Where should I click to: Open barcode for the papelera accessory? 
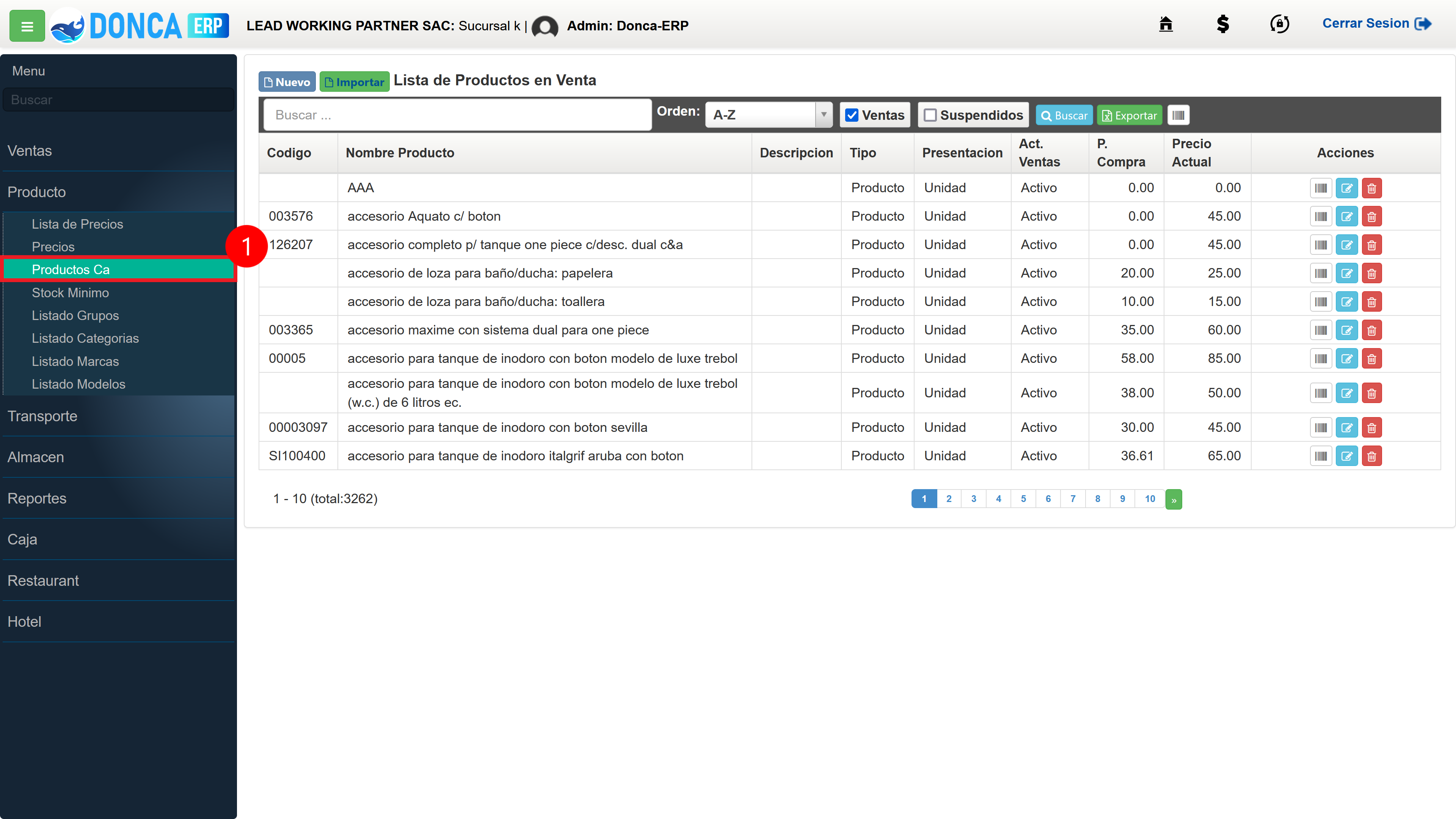[1321, 273]
